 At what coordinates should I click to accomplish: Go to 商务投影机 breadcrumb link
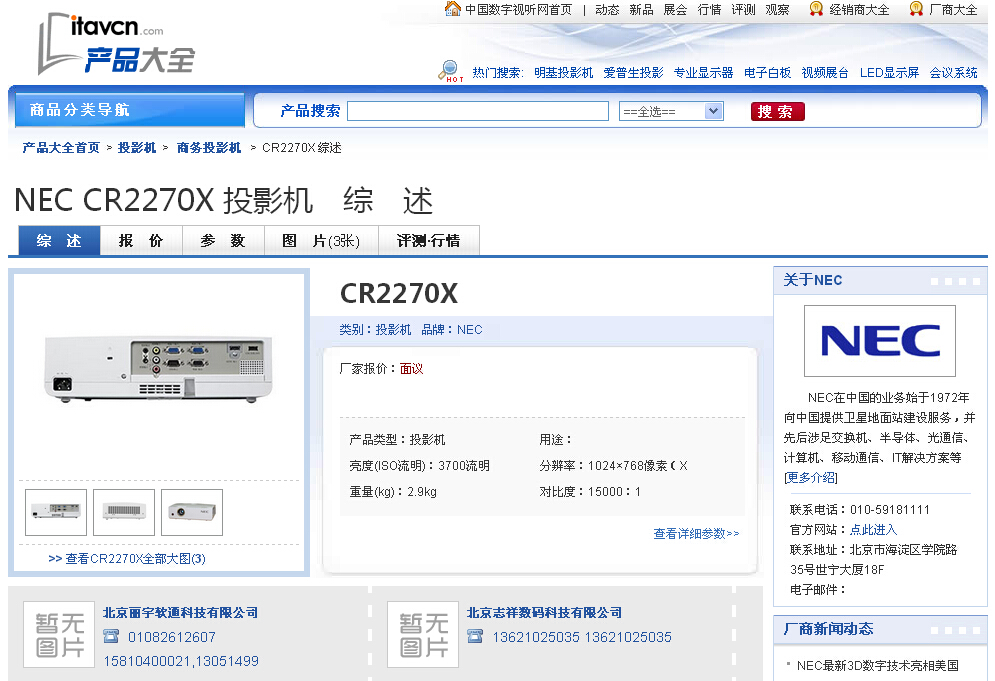pyautogui.click(x=209, y=147)
